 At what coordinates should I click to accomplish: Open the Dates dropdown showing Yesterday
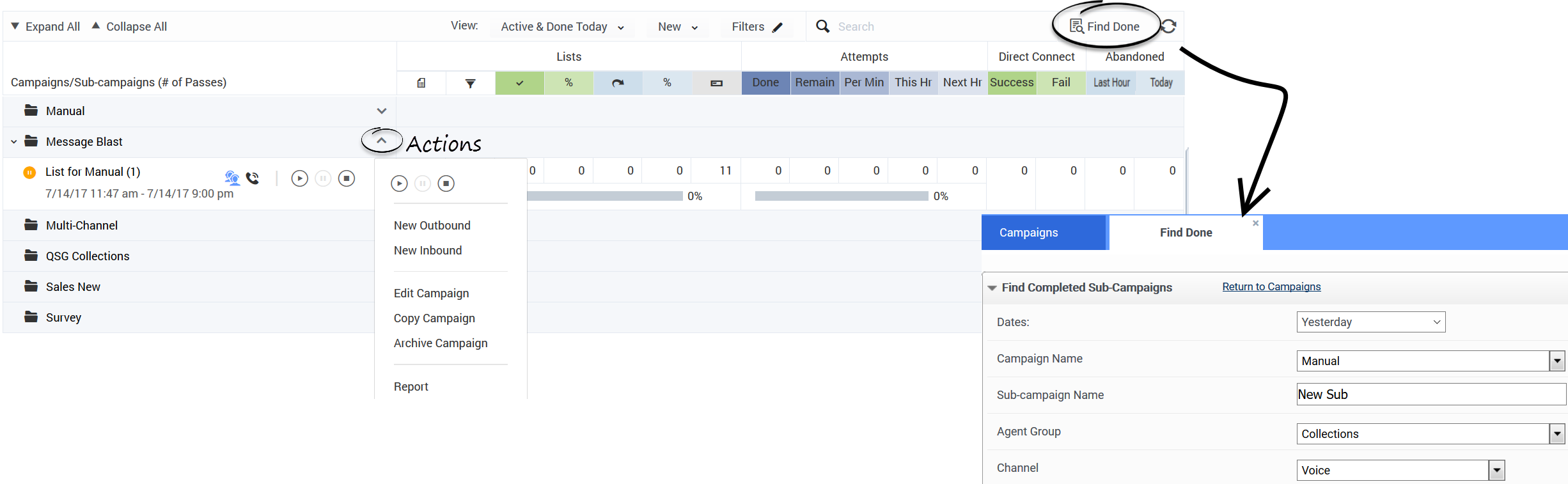(1370, 322)
